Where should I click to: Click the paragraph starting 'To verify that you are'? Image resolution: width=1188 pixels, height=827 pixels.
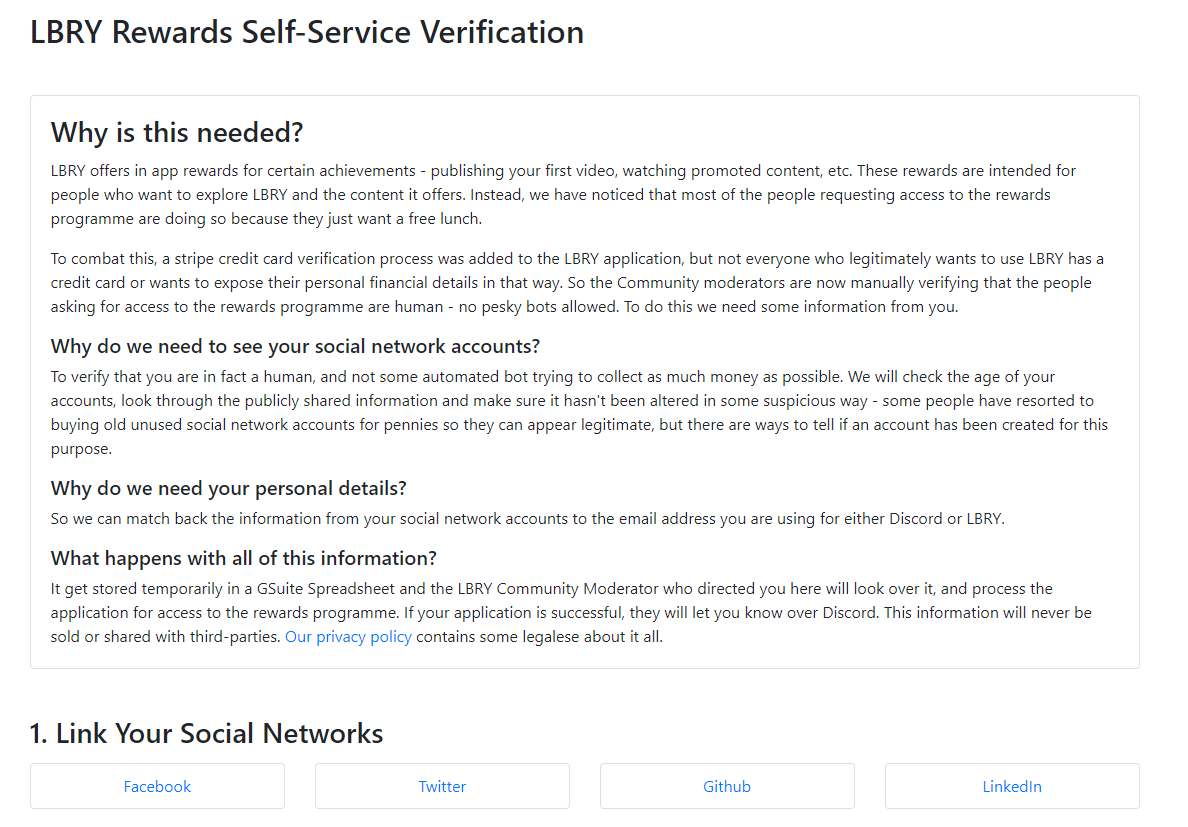coord(580,413)
